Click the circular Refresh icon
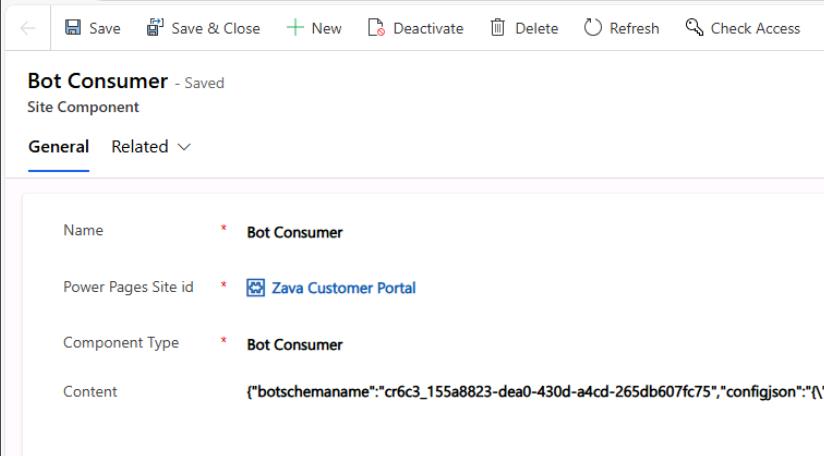 pyautogui.click(x=593, y=27)
